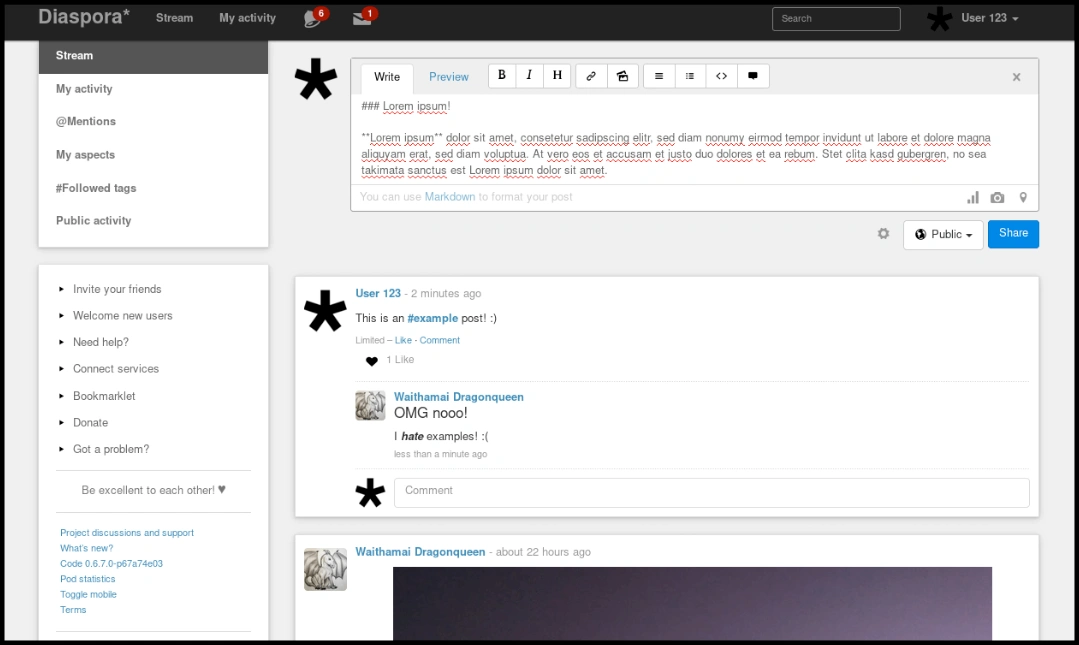Viewport: 1079px width, 645px height.
Task: Upload a photo with the camera icon
Action: click(997, 198)
